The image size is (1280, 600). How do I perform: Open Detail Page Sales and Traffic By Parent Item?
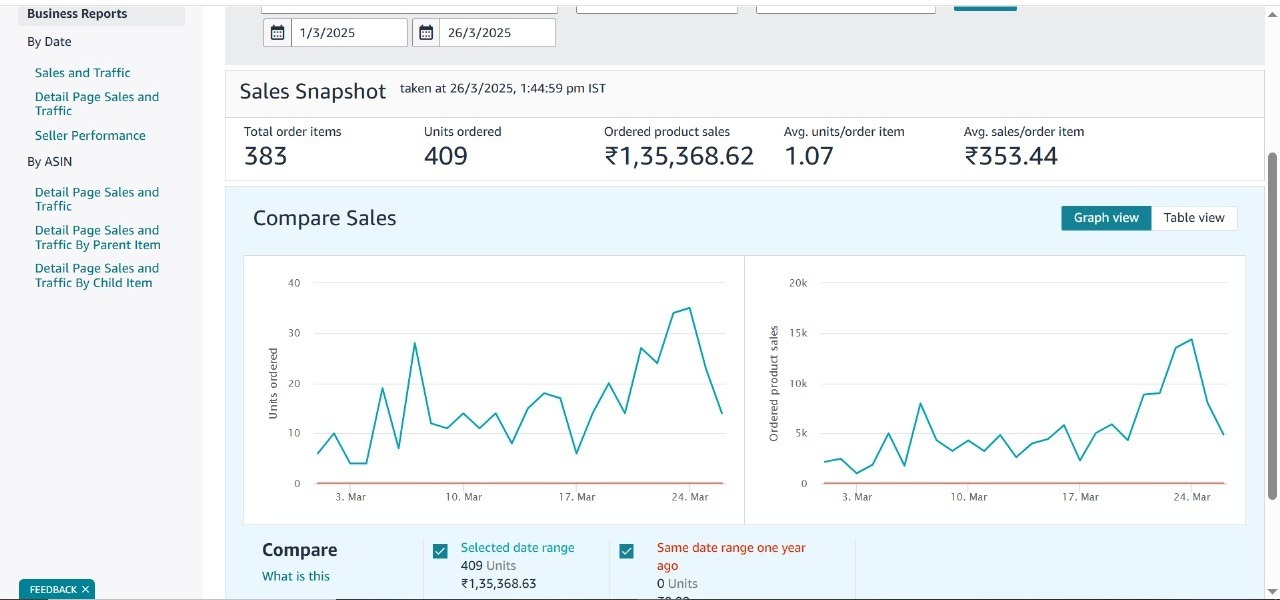click(x=97, y=238)
